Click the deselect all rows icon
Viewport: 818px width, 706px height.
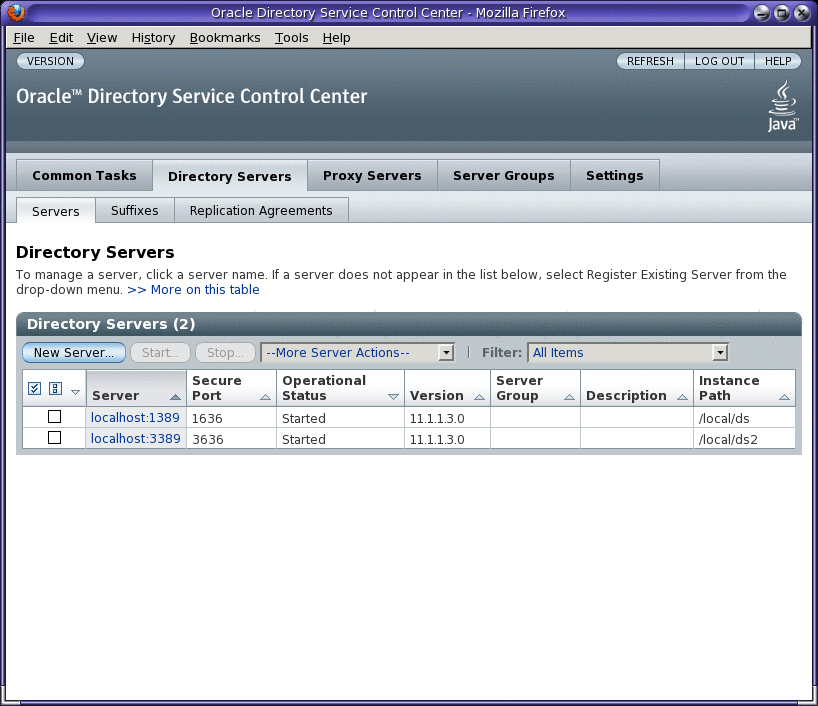coord(54,387)
